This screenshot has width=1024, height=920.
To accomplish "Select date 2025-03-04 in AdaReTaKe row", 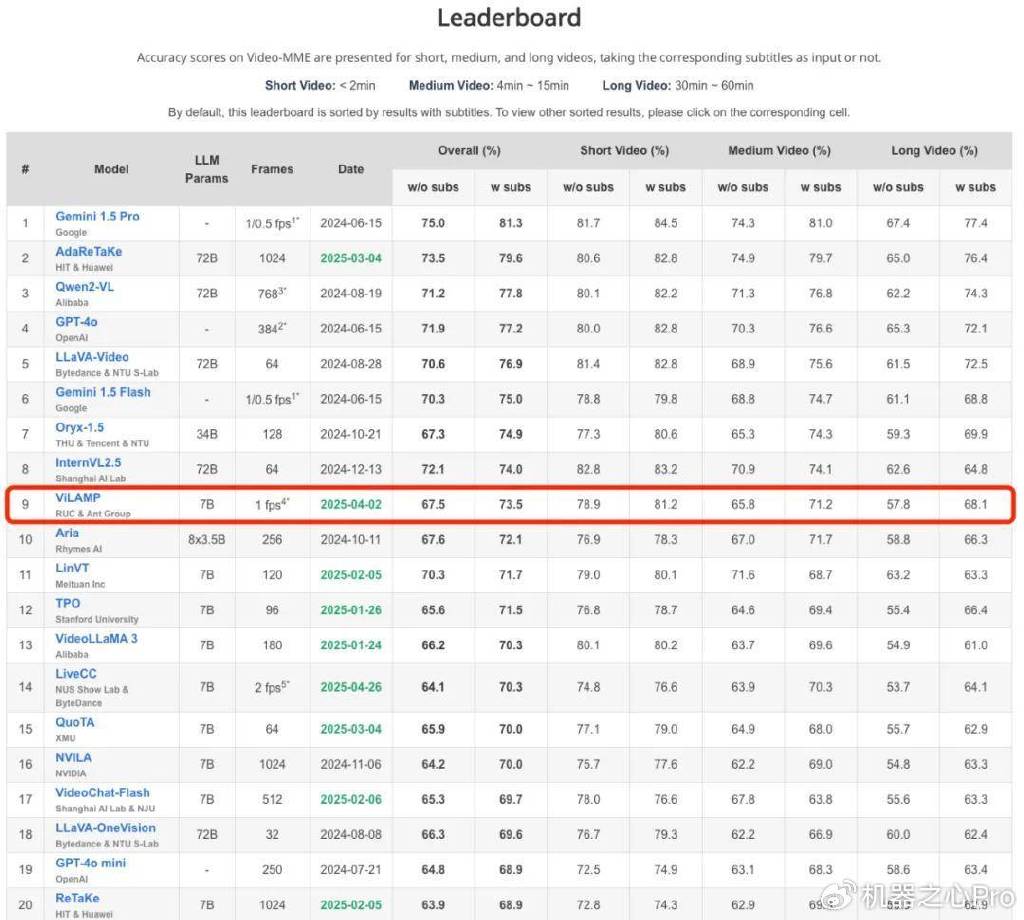I will (x=351, y=259).
